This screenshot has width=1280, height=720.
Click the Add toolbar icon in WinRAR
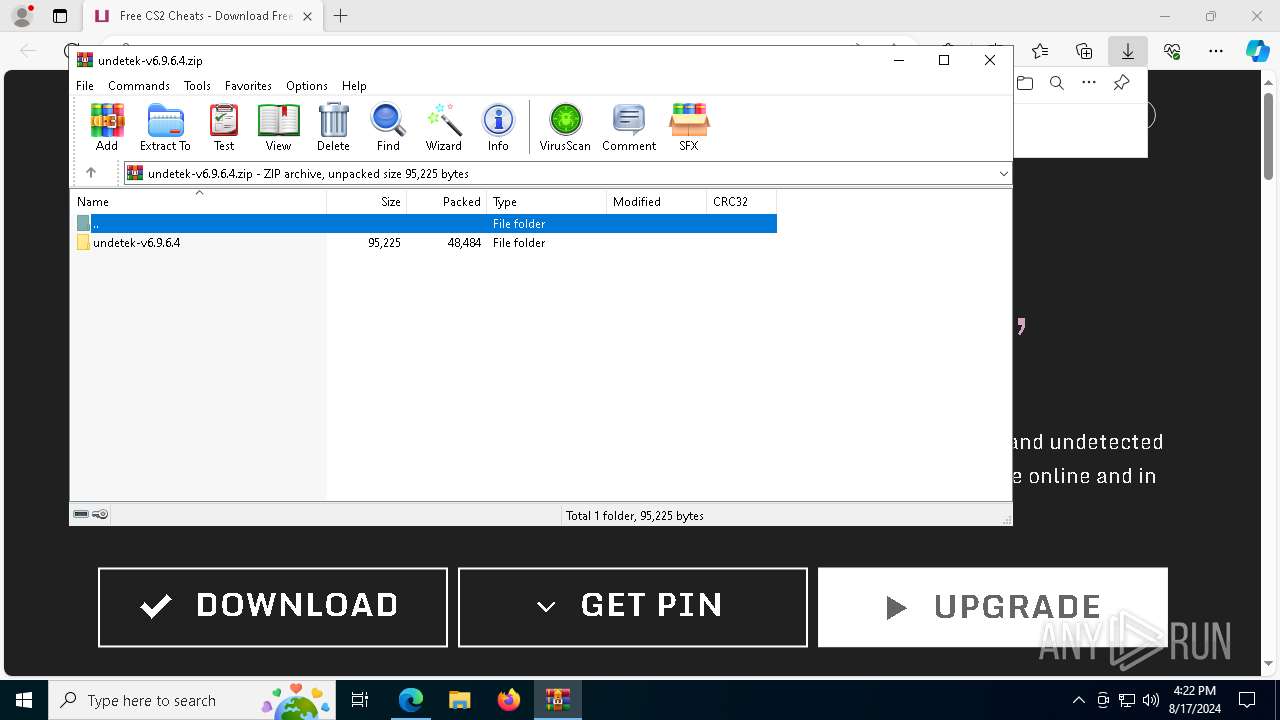(107, 127)
